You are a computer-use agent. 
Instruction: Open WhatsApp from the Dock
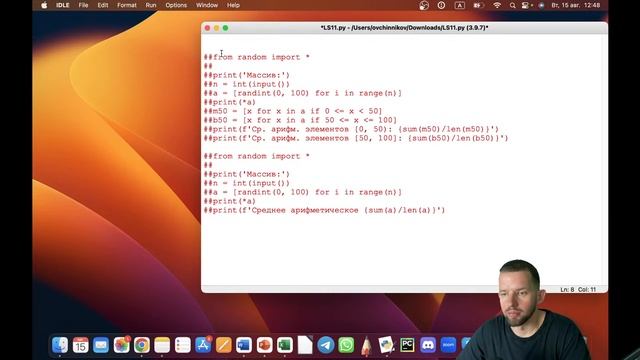[x=346, y=345]
